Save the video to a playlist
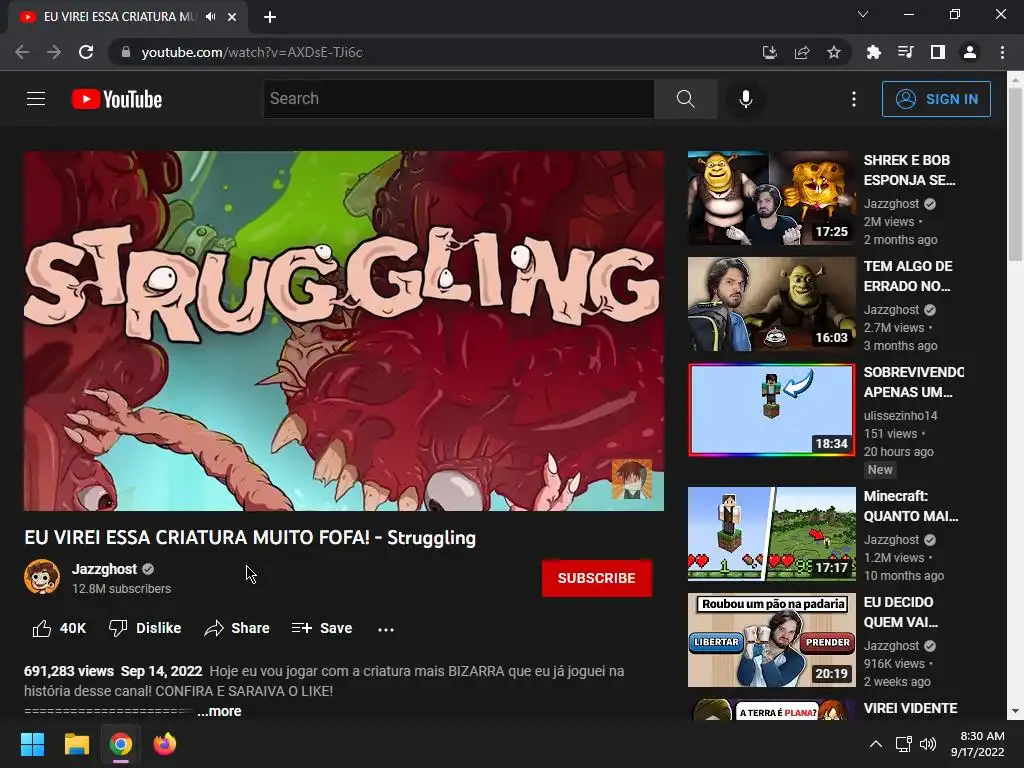 (322, 628)
